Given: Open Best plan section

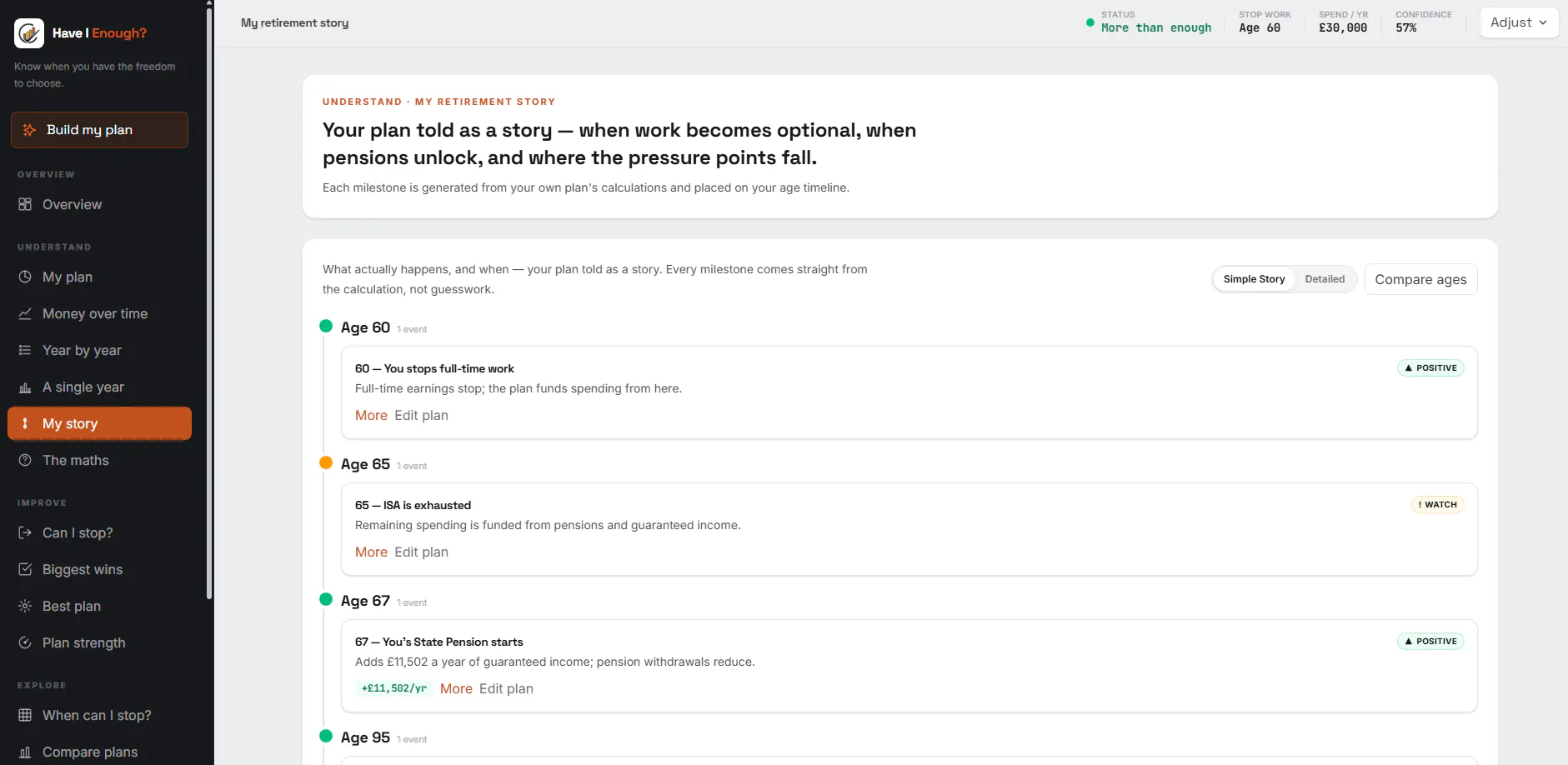Looking at the screenshot, I should pos(99,606).
